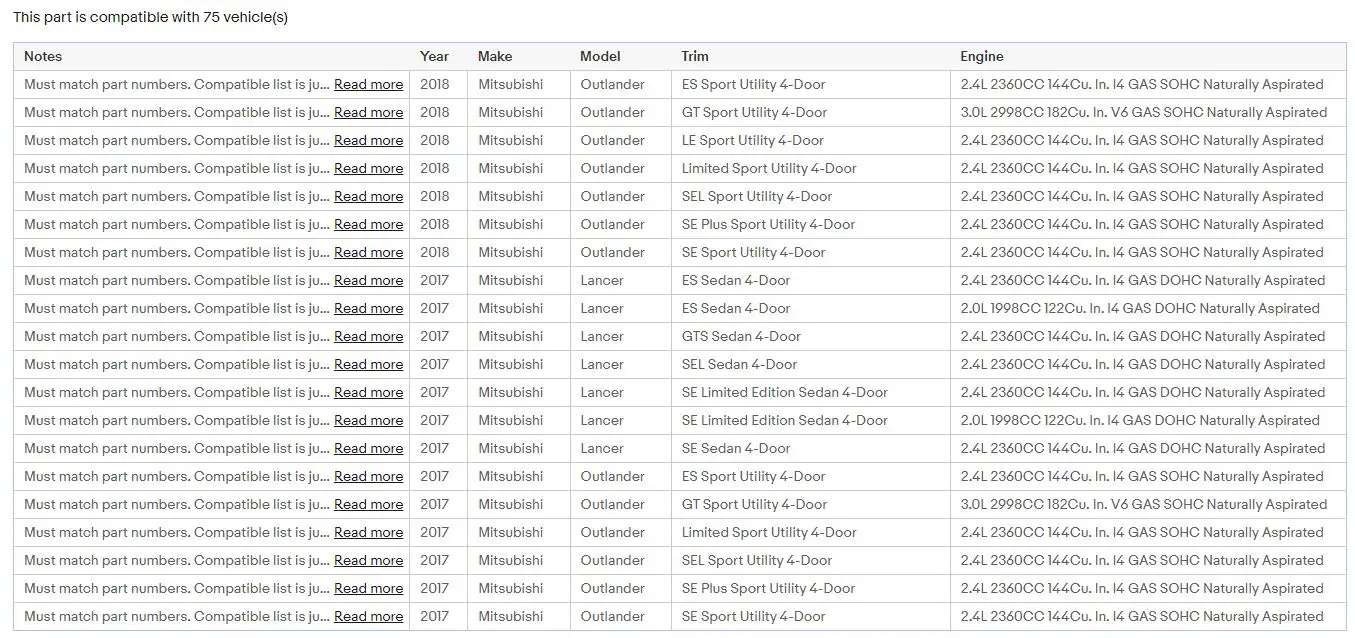Read more for Lancer SE Limited Edition 2.0L
Screen dimensions: 1355x638
coord(368,421)
